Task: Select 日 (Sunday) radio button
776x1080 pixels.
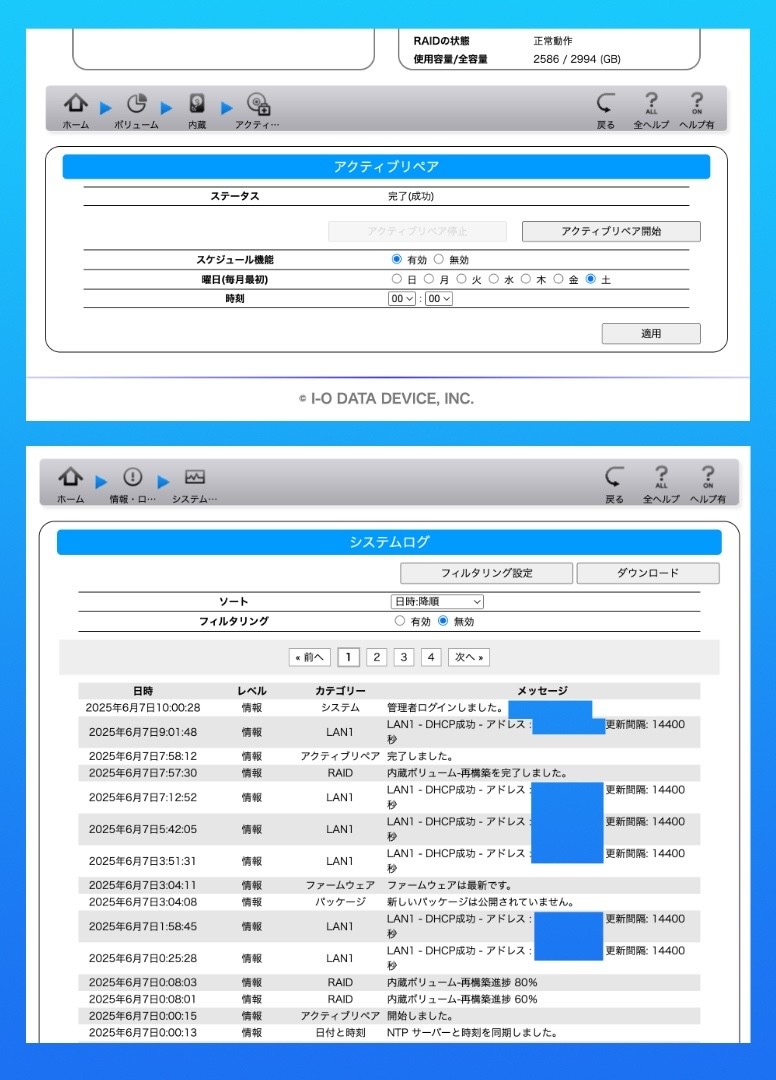Action: tap(397, 279)
